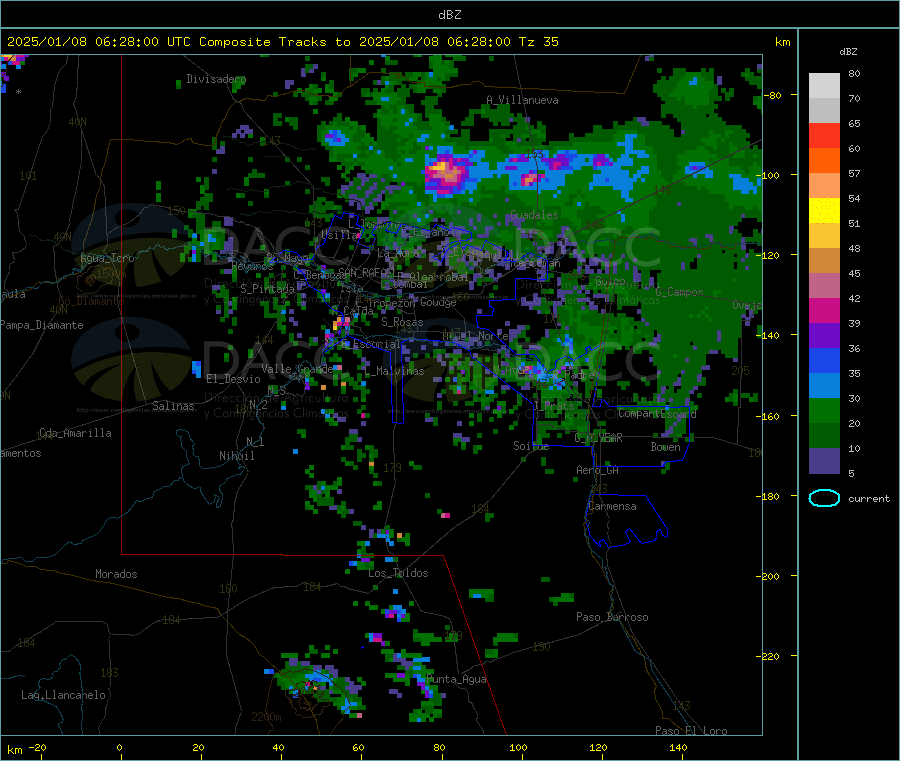Click the yellow 51-54 dBZ legend swatch
The height and width of the screenshot is (761, 900).
point(824,211)
